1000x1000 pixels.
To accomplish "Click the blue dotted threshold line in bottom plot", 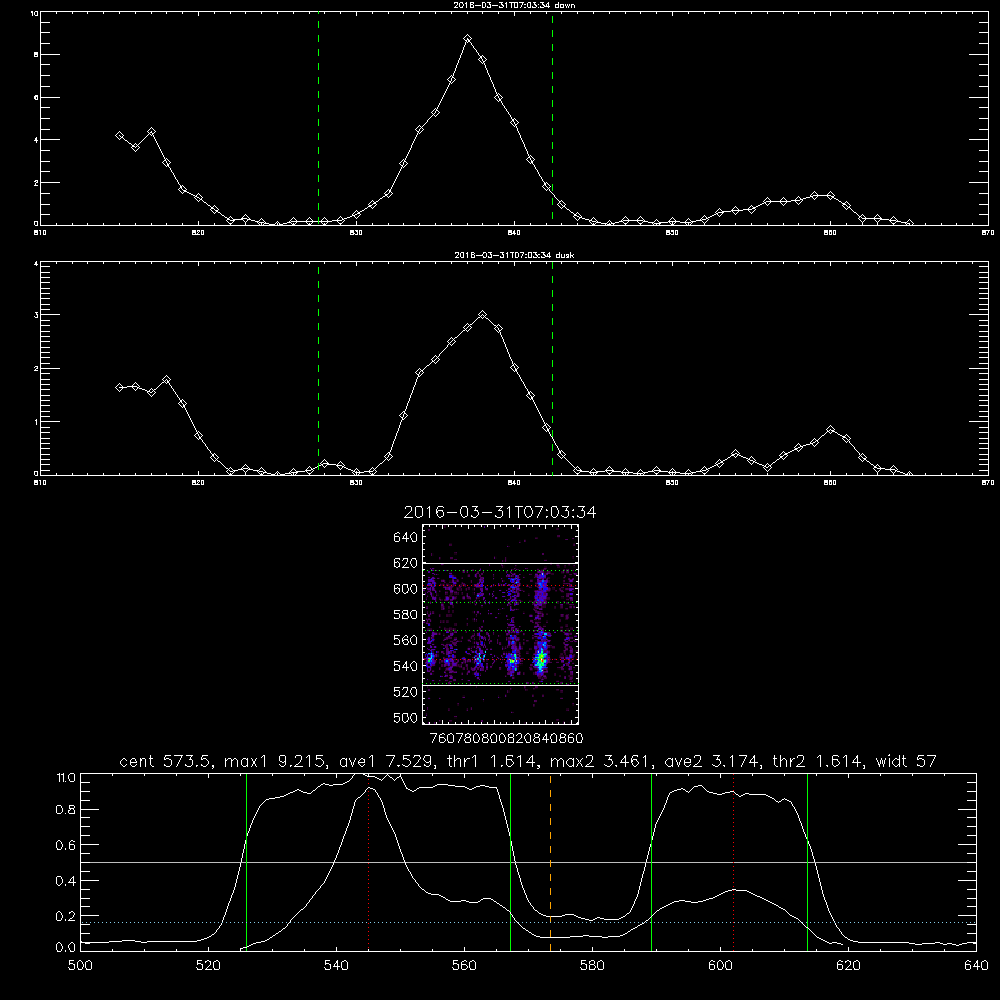I will pos(529,922).
